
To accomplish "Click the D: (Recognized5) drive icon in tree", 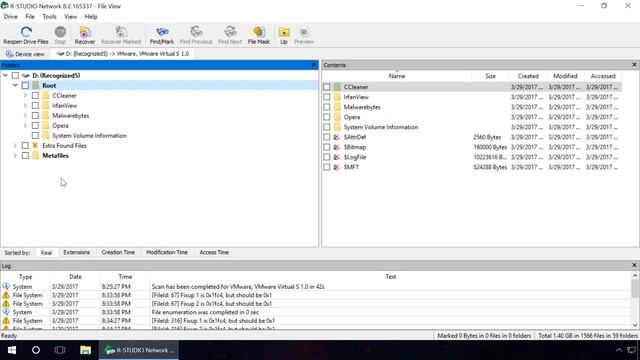I will 26,76.
